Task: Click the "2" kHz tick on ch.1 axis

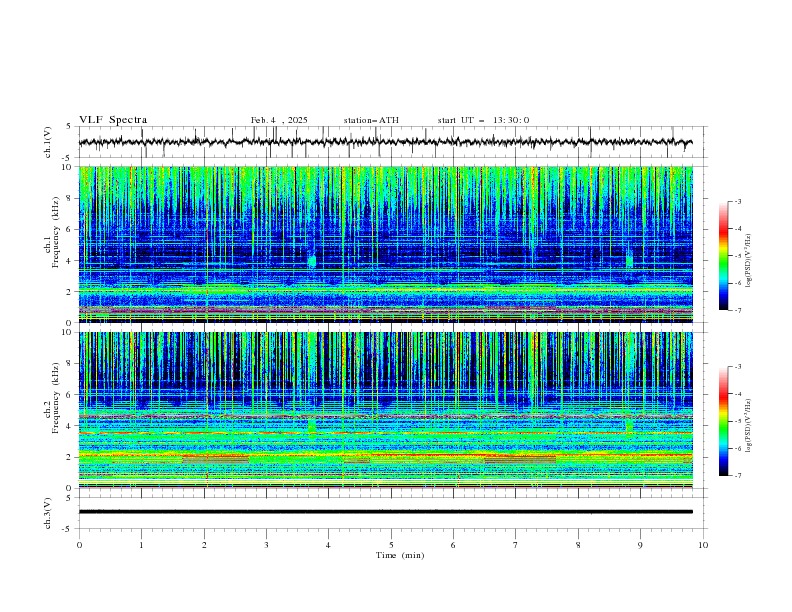Action: 70,292
